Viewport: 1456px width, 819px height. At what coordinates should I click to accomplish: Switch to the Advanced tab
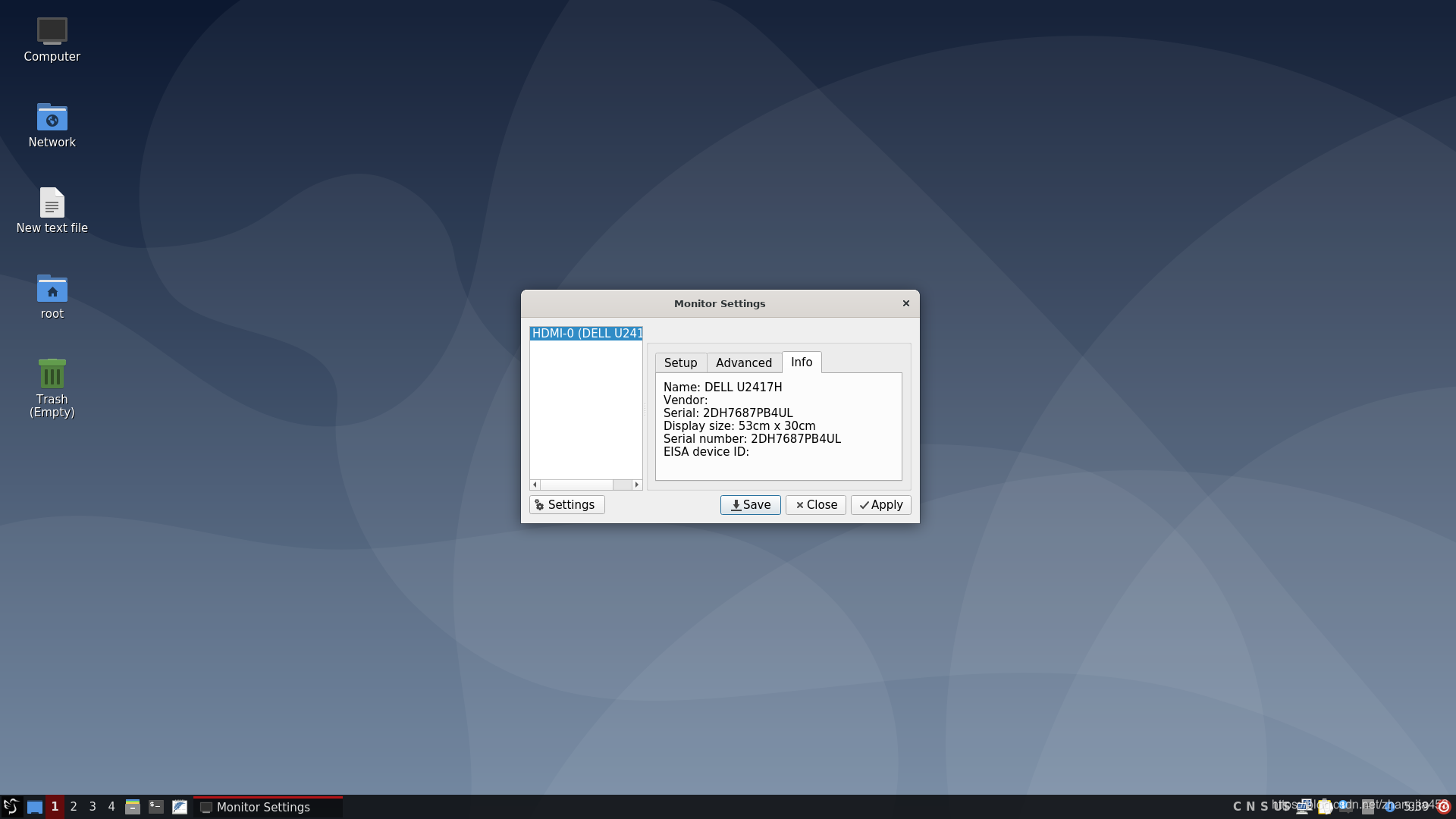pos(743,363)
